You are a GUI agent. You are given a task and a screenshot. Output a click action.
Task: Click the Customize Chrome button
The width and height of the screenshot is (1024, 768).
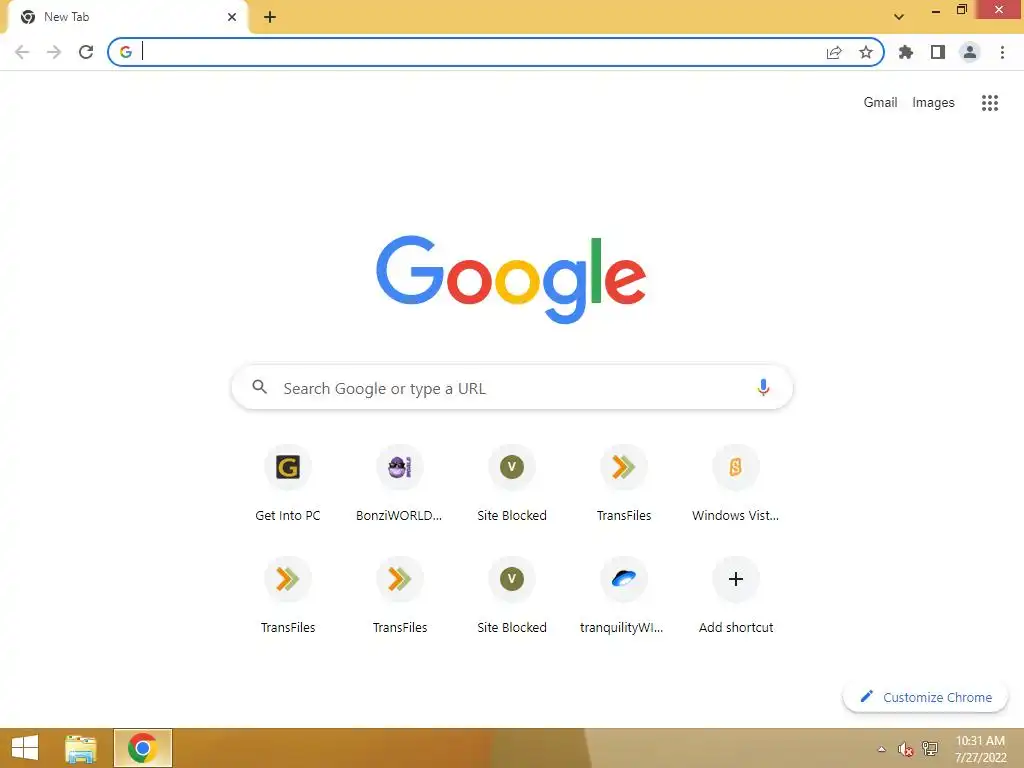[x=926, y=697]
